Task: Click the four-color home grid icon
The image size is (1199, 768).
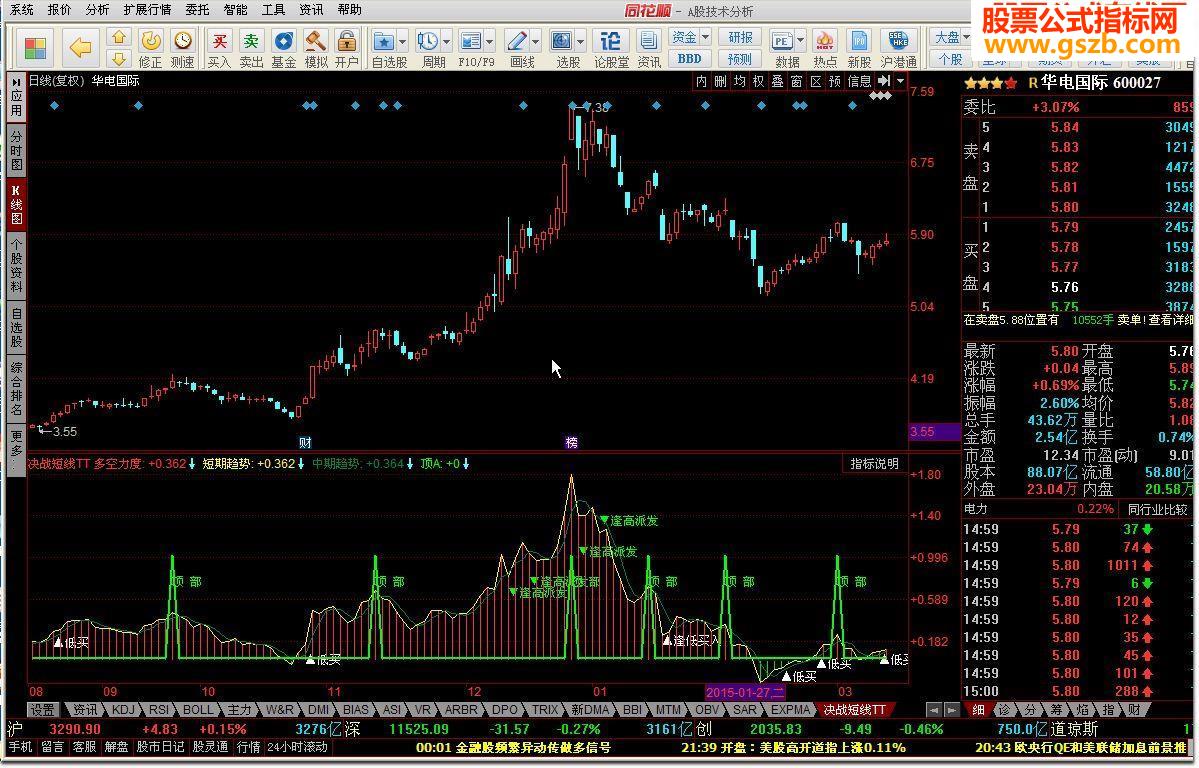Action: point(35,47)
